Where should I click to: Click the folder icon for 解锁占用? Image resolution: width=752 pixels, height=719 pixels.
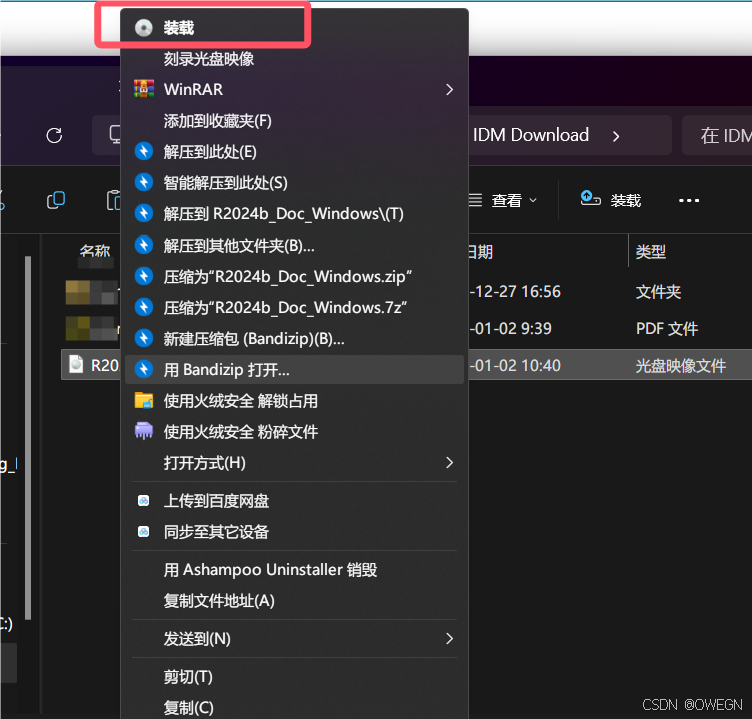144,400
